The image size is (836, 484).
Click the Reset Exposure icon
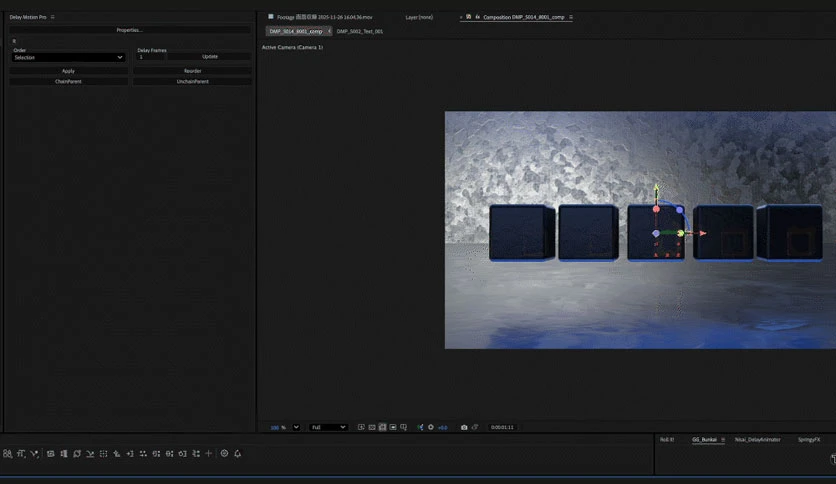click(431, 427)
